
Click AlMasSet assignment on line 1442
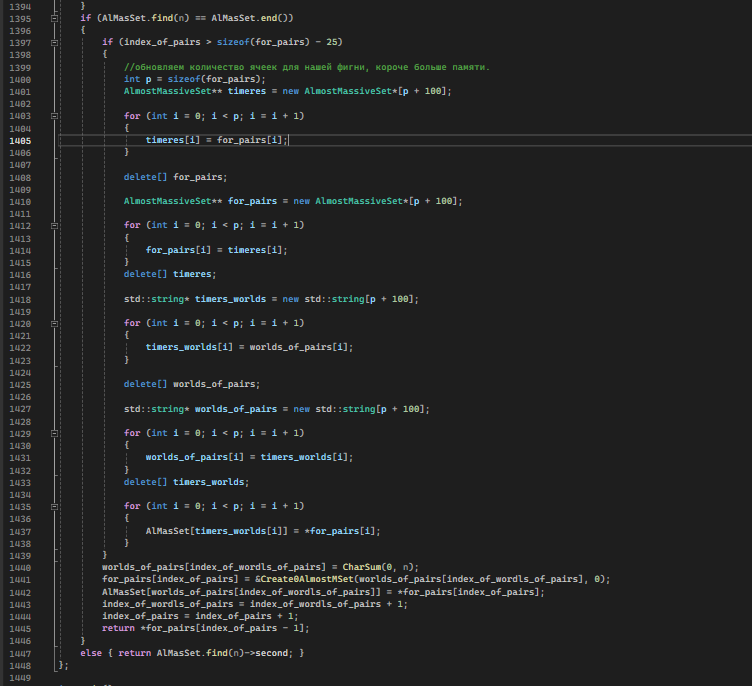tap(323, 592)
